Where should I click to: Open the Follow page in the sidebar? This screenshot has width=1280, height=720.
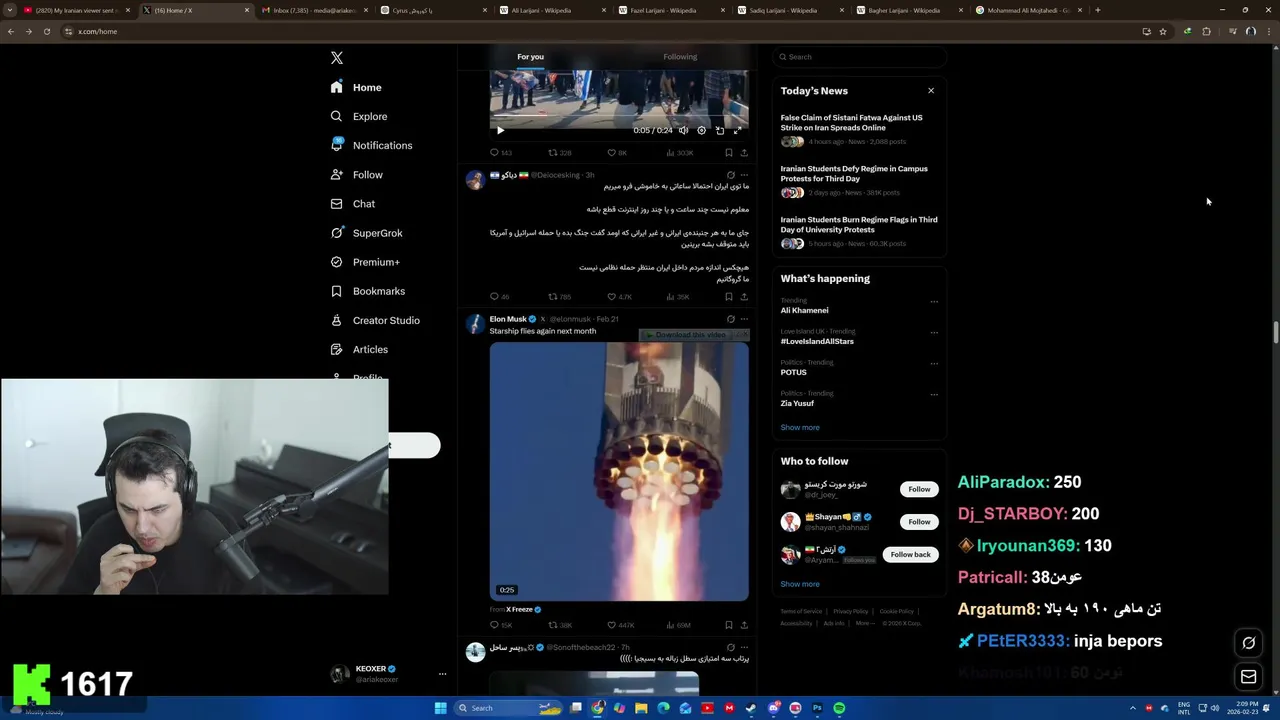pos(357,174)
